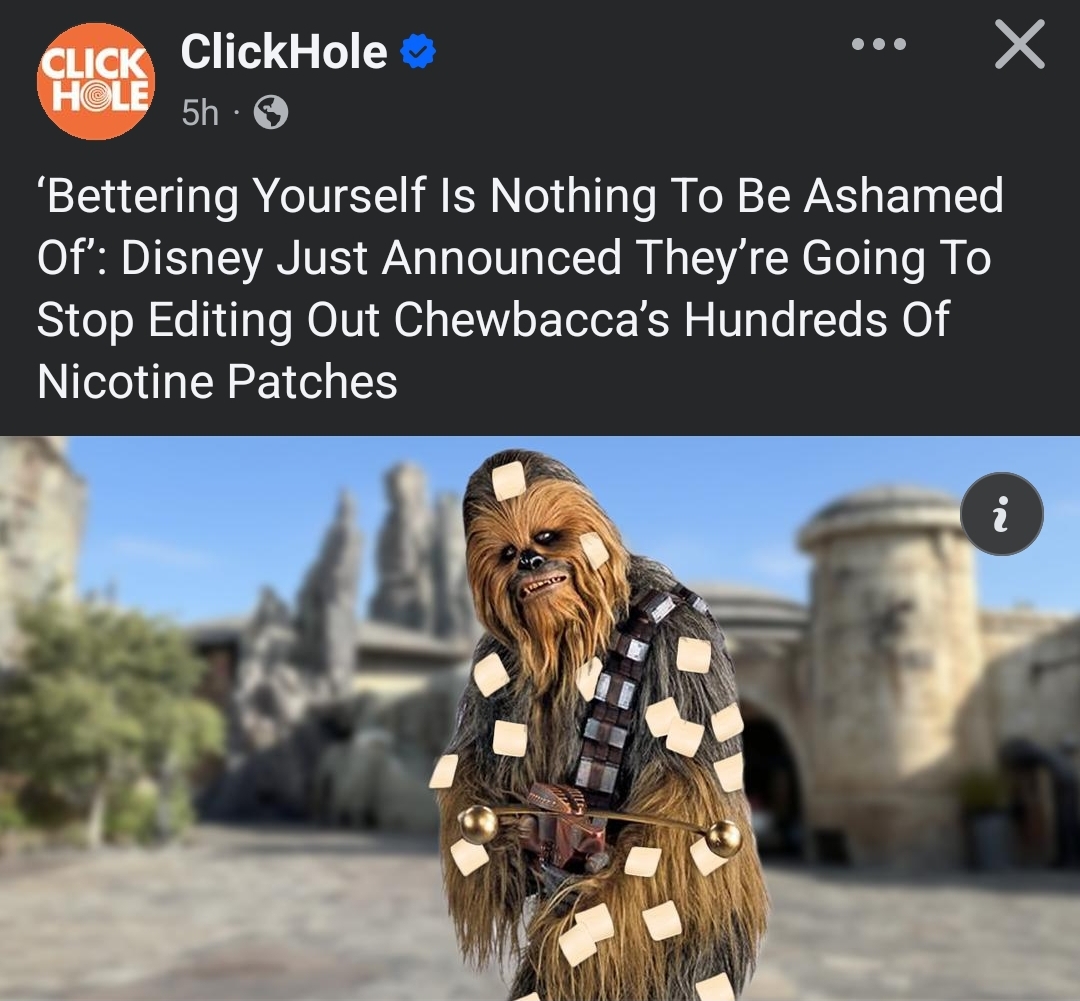Click the nicotine patch on Chewbacca's forehead

point(508,480)
